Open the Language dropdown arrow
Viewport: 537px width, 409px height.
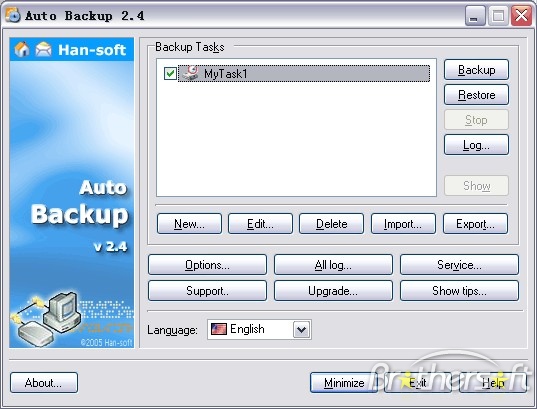point(301,330)
